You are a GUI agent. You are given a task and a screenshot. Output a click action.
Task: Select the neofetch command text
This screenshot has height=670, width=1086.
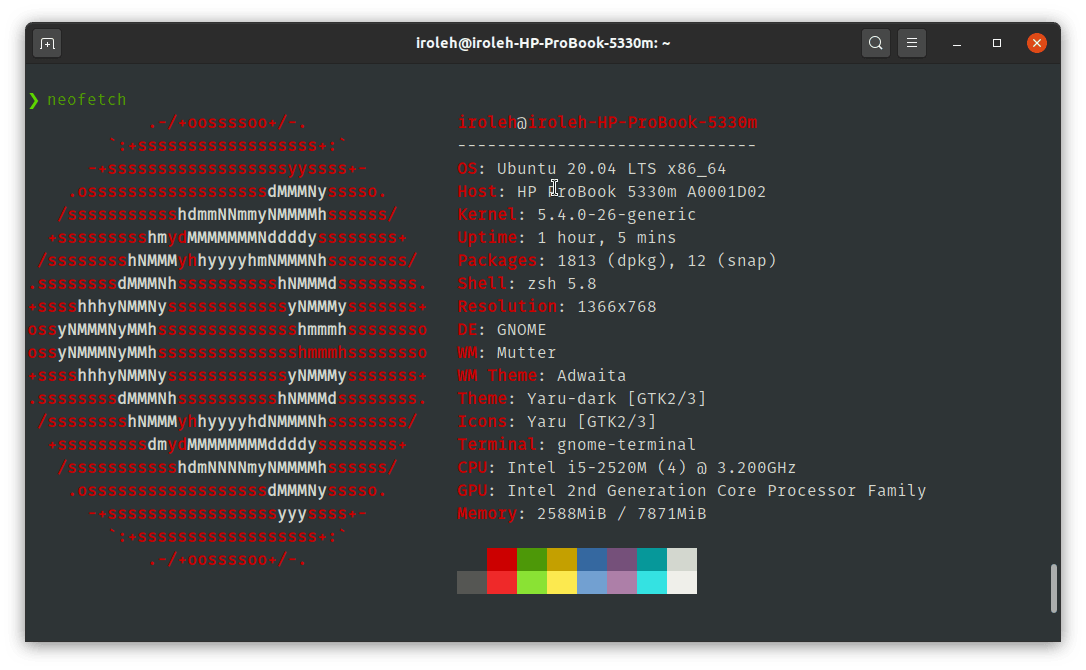(87, 99)
